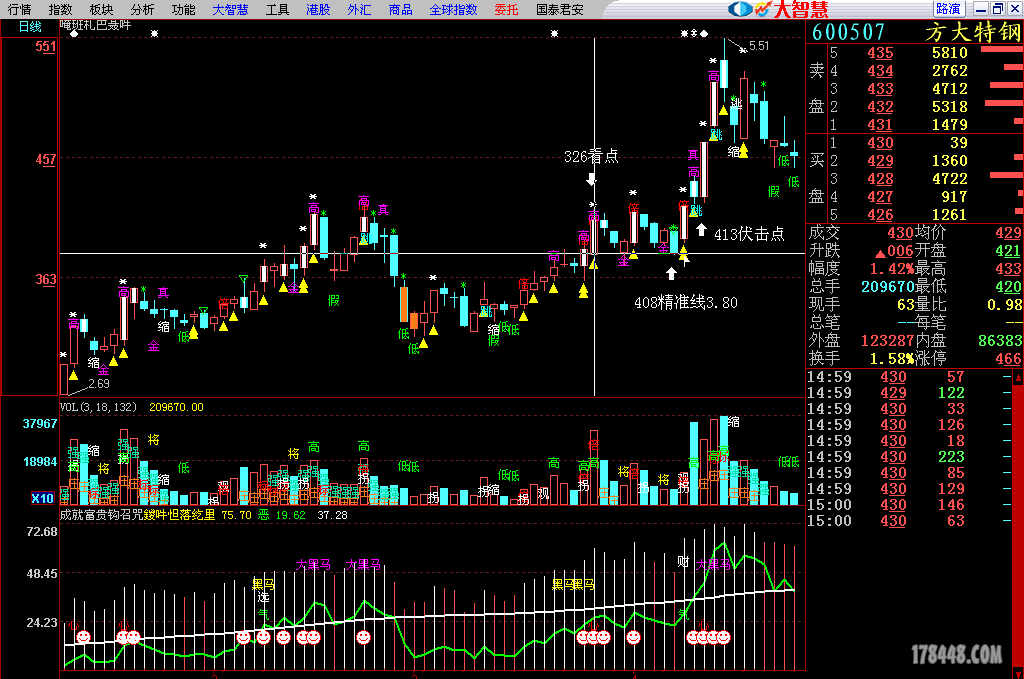Minimize the 大智慧 window
The height and width of the screenshot is (679, 1024).
click(981, 8)
